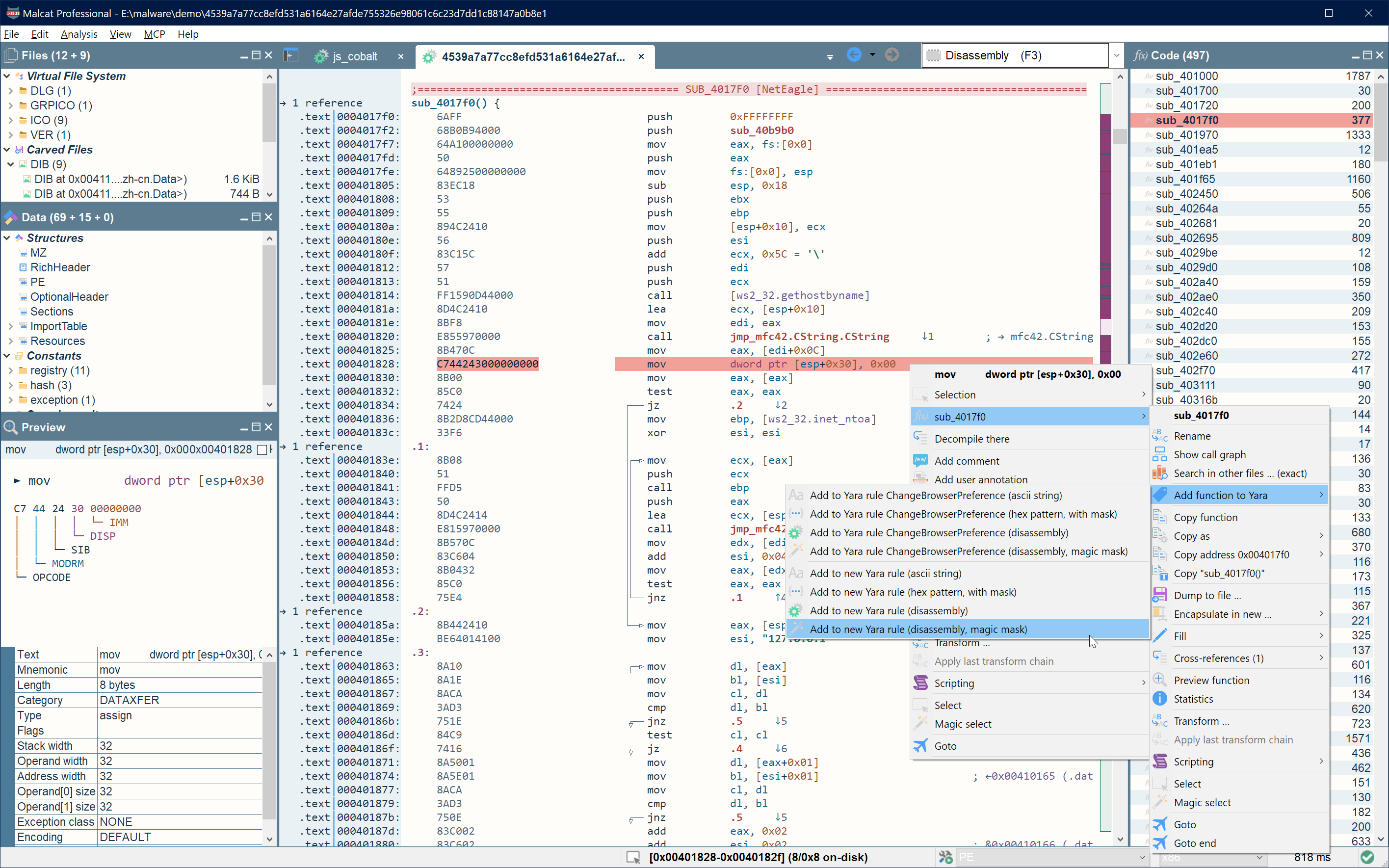Switch to the js_cobalt tab

coord(355,56)
